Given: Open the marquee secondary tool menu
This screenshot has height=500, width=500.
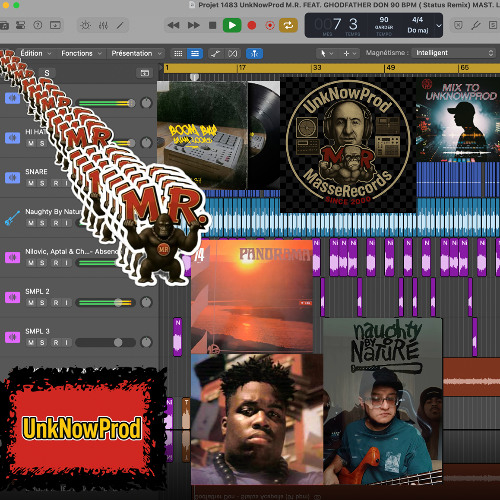Looking at the screenshot, I should point(350,53).
